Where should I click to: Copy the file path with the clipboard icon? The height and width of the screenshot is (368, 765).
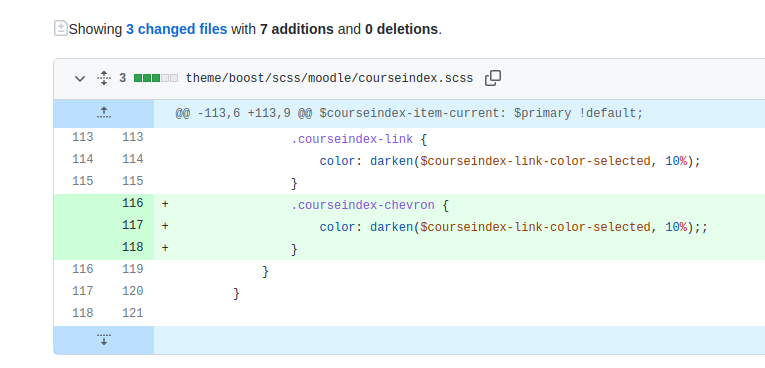493,78
